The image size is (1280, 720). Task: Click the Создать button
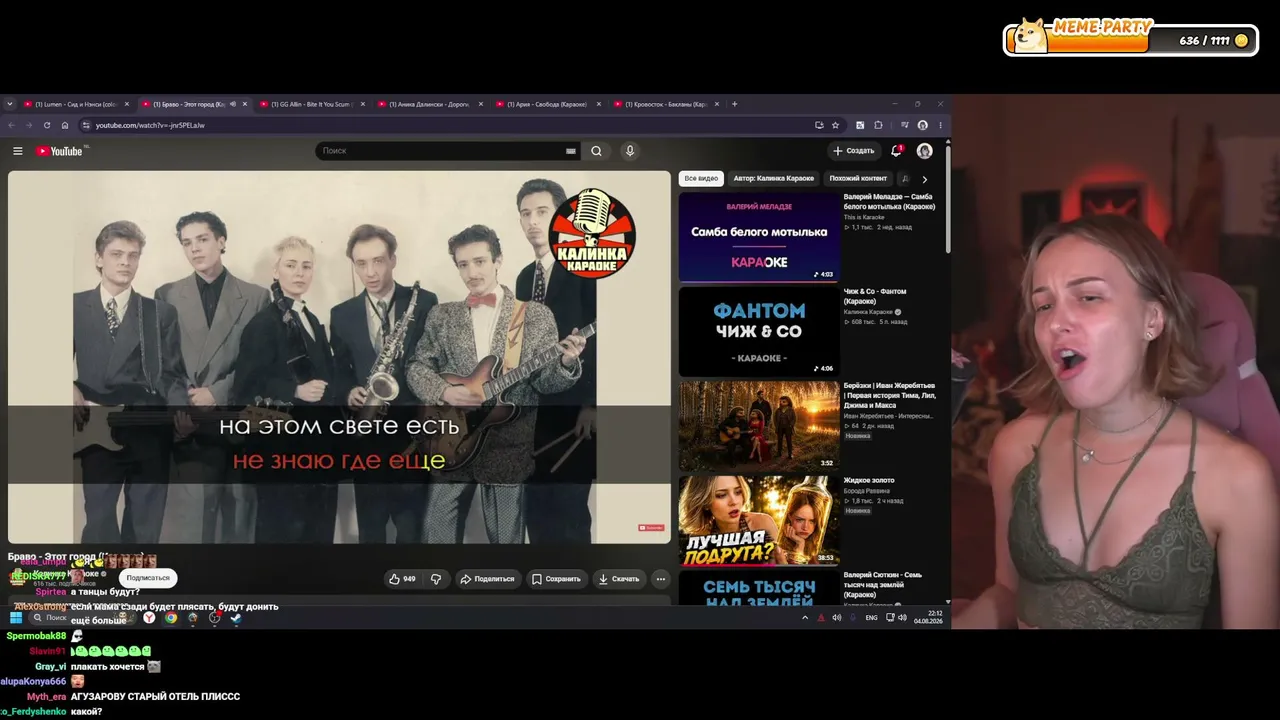click(853, 151)
